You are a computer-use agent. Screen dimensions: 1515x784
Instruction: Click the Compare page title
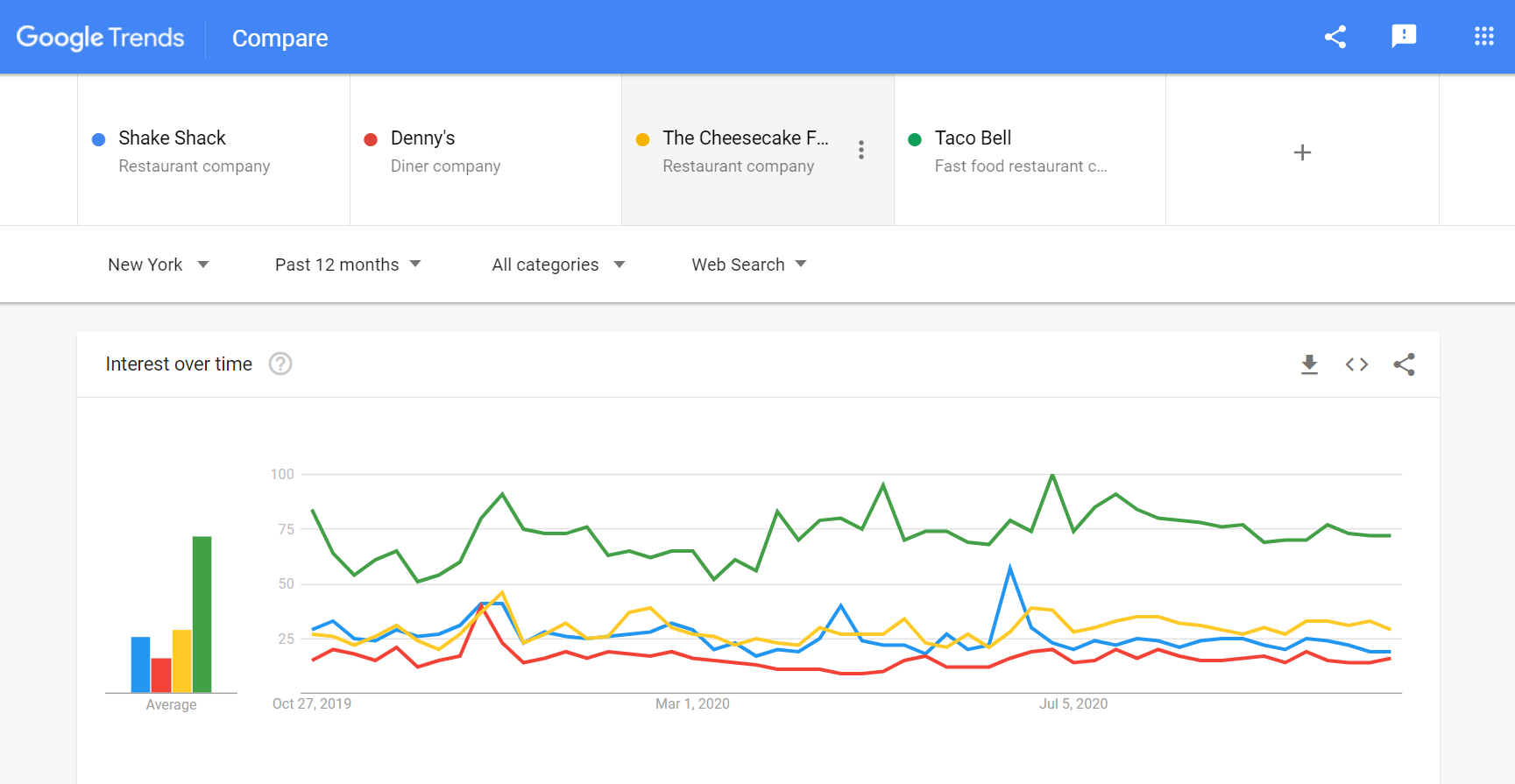280,38
